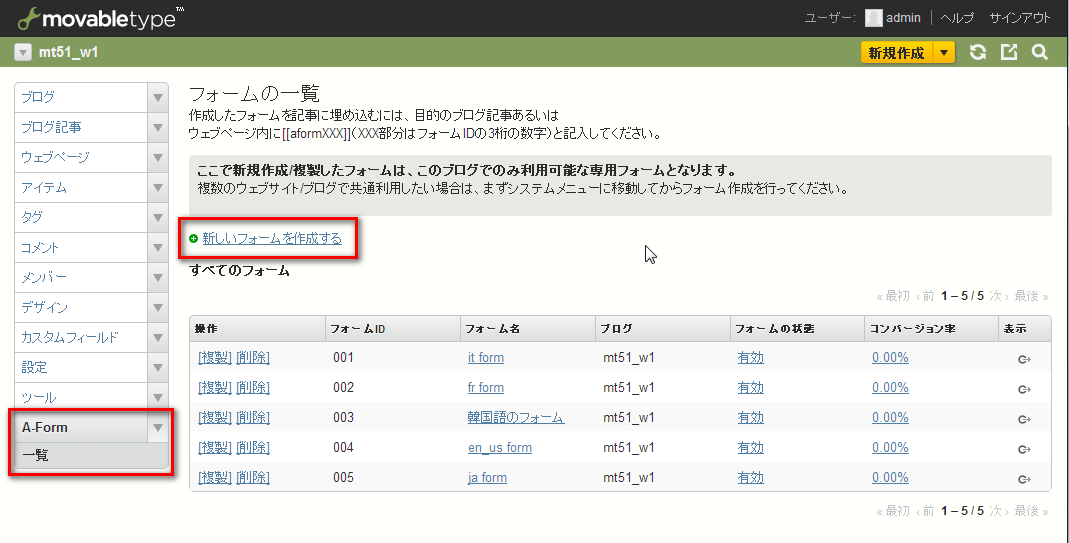
Task: Expand the 設定 menu arrow
Action: pos(158,368)
